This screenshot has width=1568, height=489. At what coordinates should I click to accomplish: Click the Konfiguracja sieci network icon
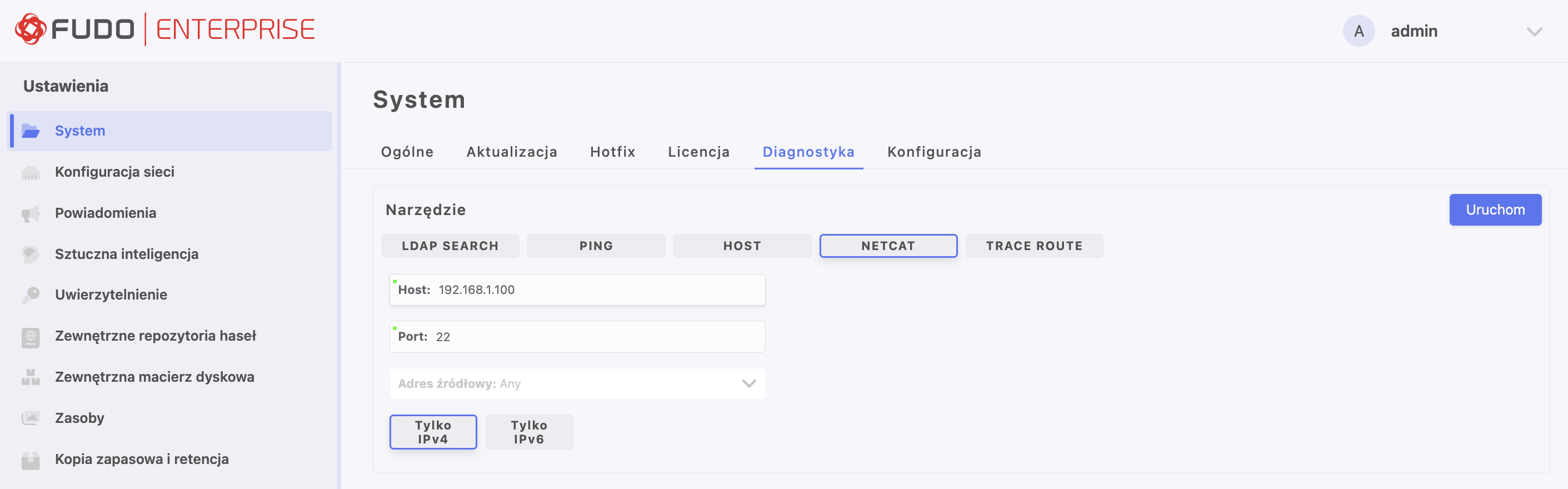(31, 172)
